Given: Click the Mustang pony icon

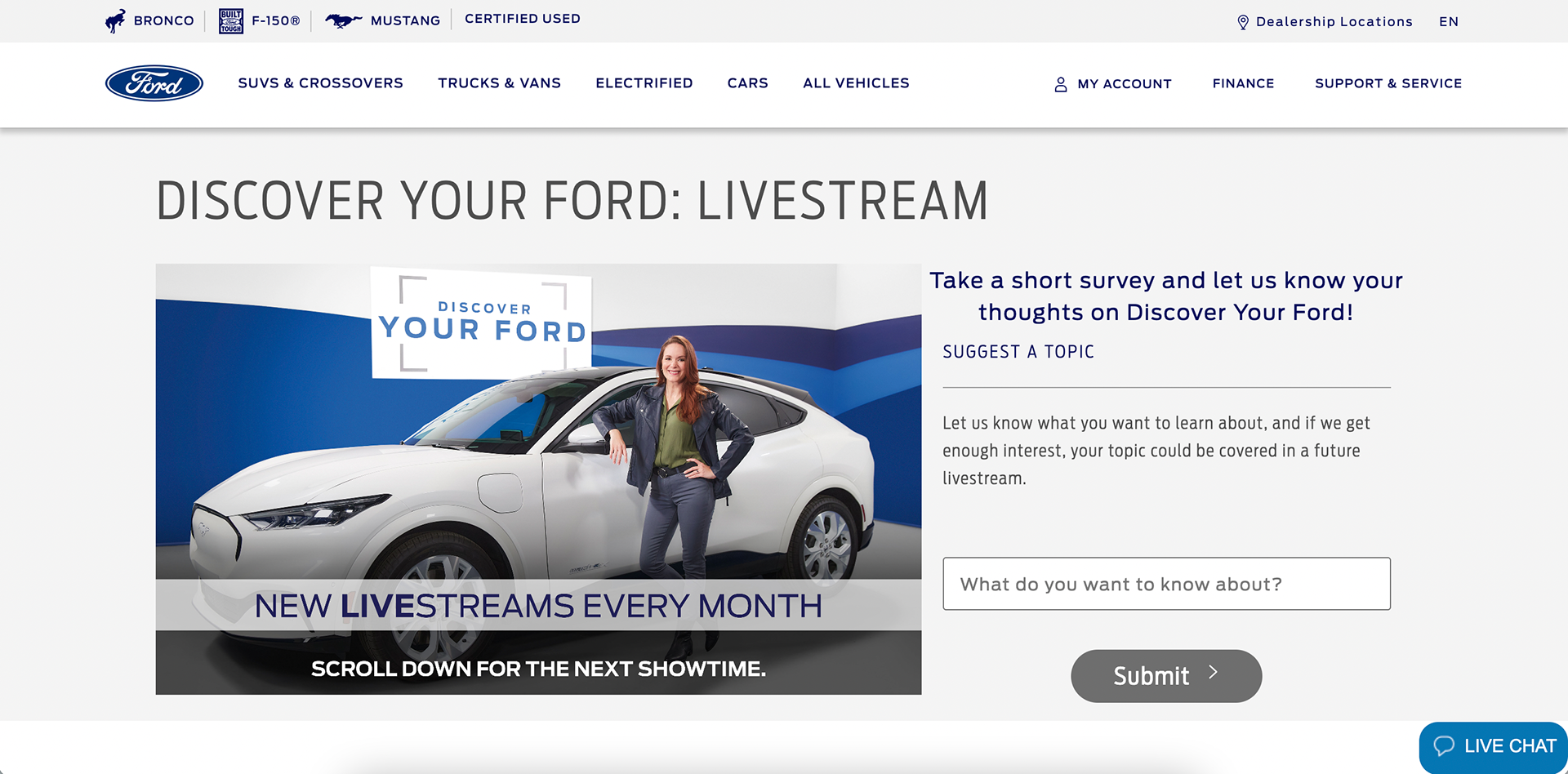Looking at the screenshot, I should pyautogui.click(x=343, y=20).
